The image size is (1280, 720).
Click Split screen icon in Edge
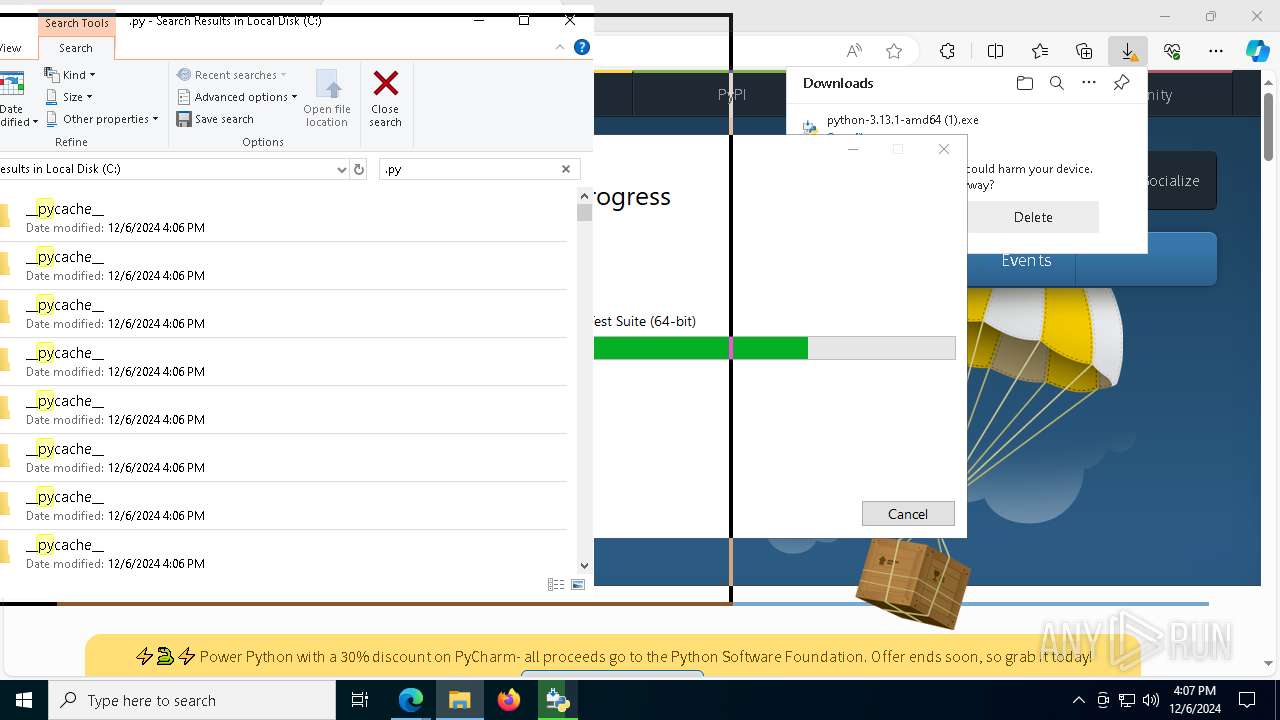pos(995,51)
